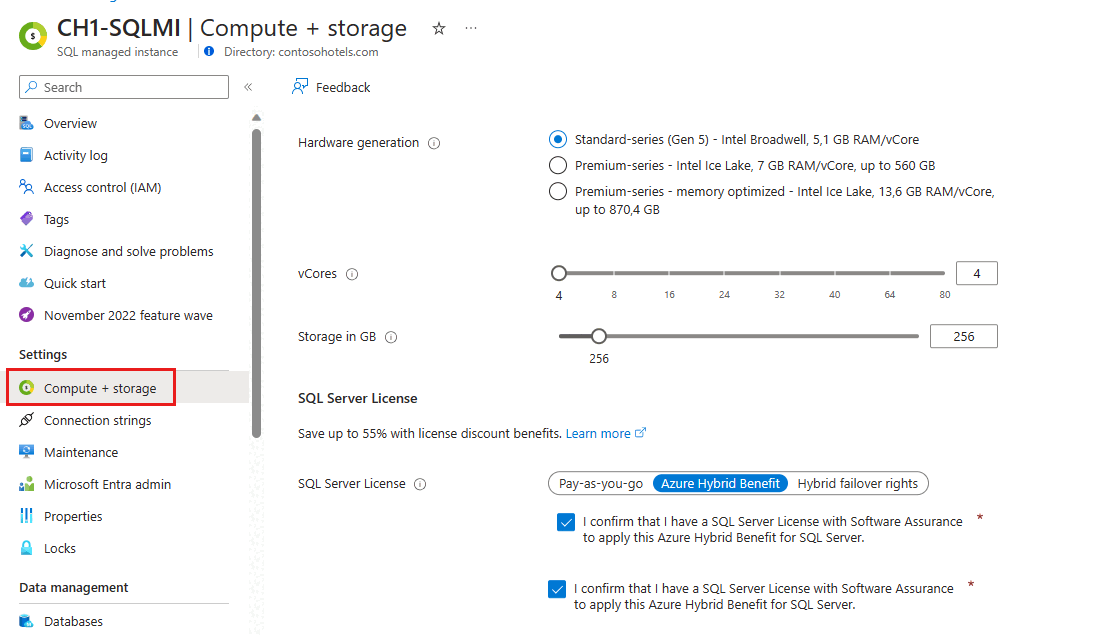Viewport: 1105px width, 635px height.
Task: Click the vCores slider handle
Action: pyautogui.click(x=559, y=273)
